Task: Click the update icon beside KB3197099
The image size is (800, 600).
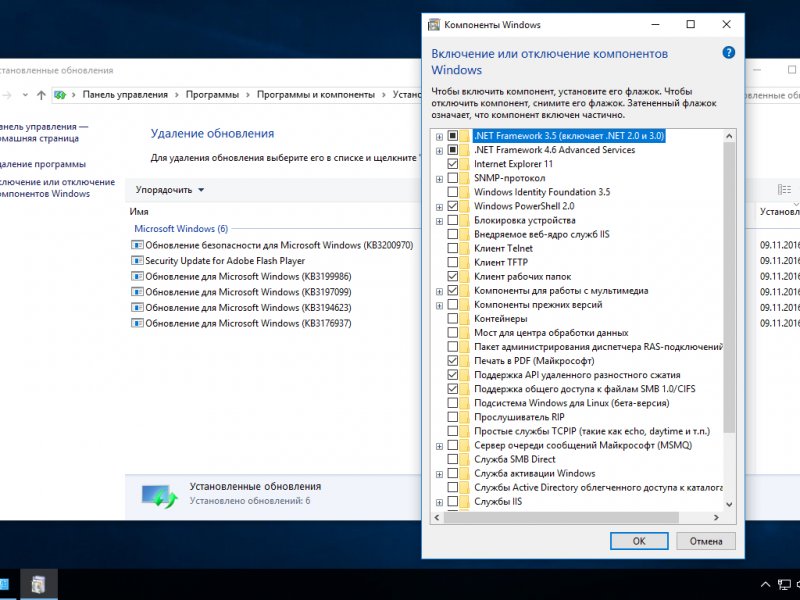Action: (x=137, y=292)
